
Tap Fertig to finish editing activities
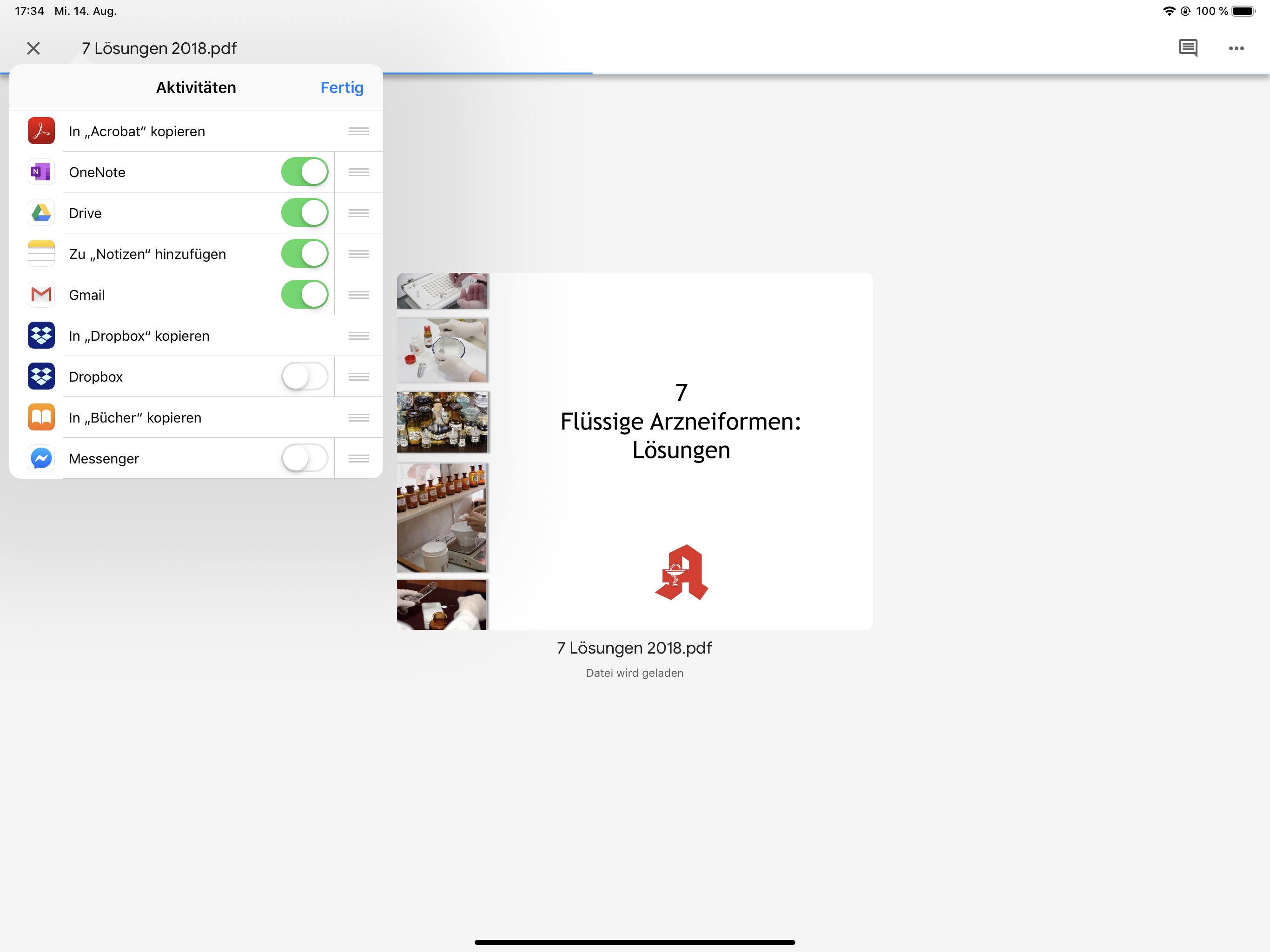coord(342,87)
